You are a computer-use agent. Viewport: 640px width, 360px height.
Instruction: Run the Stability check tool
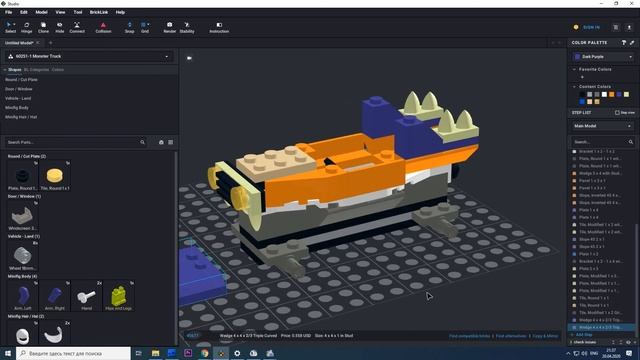coord(187,27)
